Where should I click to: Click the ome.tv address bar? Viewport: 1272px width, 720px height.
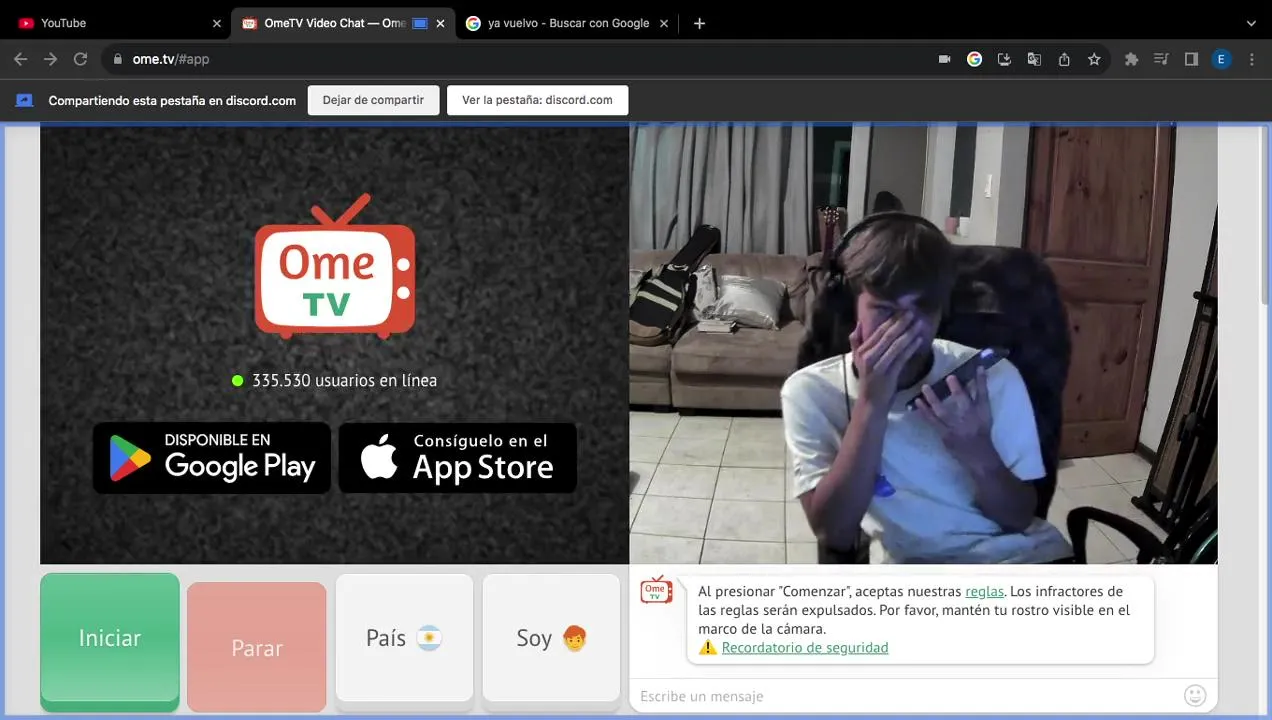coord(520,59)
